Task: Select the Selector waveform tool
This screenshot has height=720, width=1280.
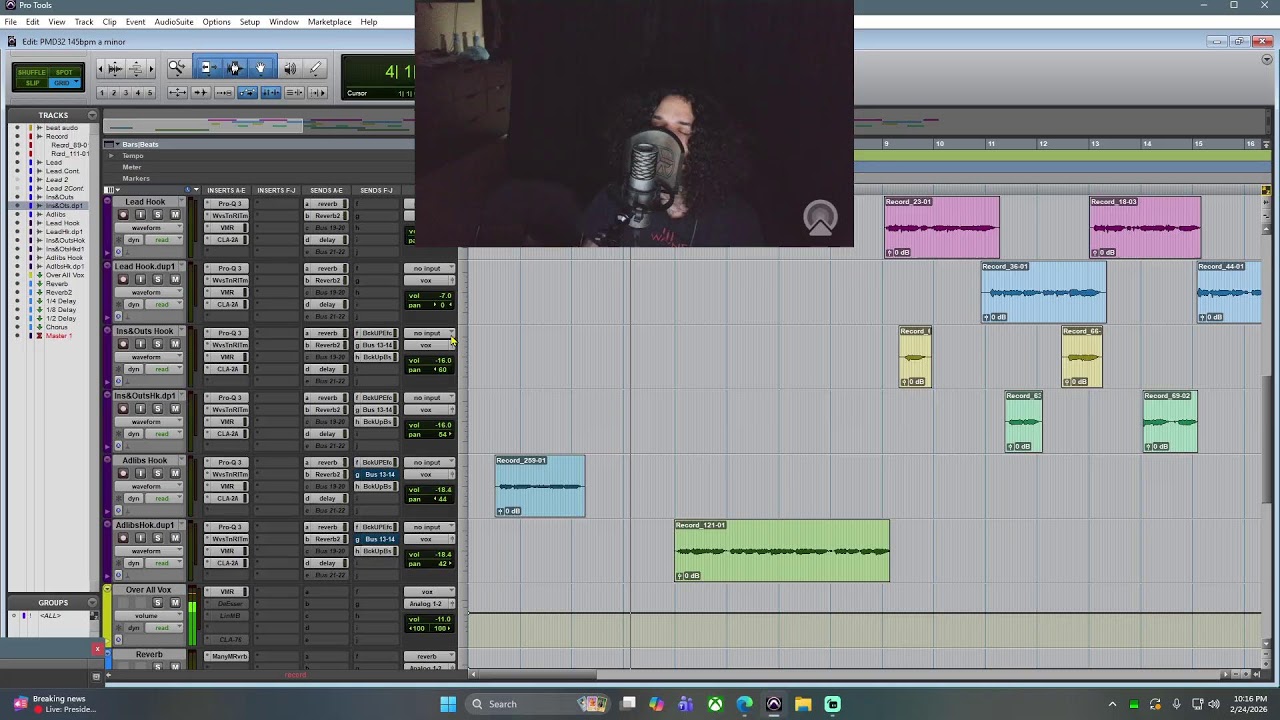Action: tap(234, 68)
